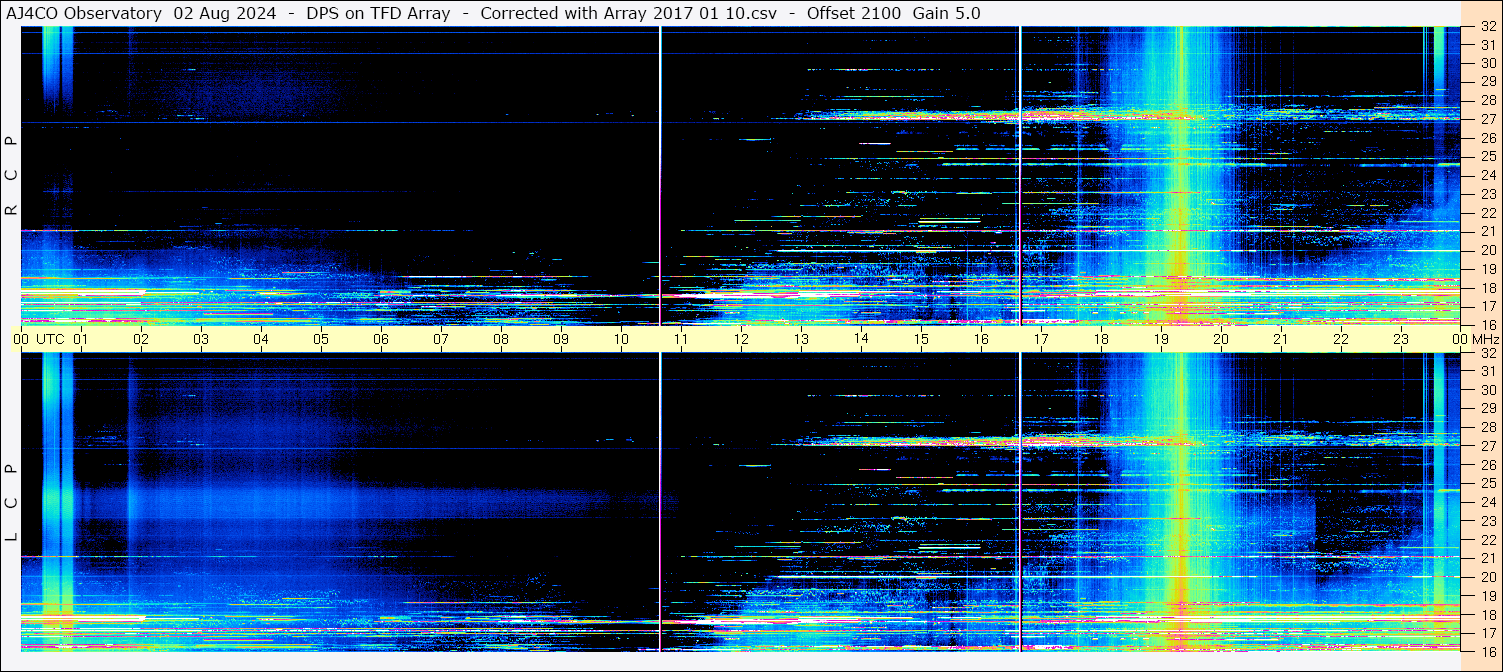Click hour '09' on the UTC time axis
Screen dimensions: 1503x672
click(561, 339)
